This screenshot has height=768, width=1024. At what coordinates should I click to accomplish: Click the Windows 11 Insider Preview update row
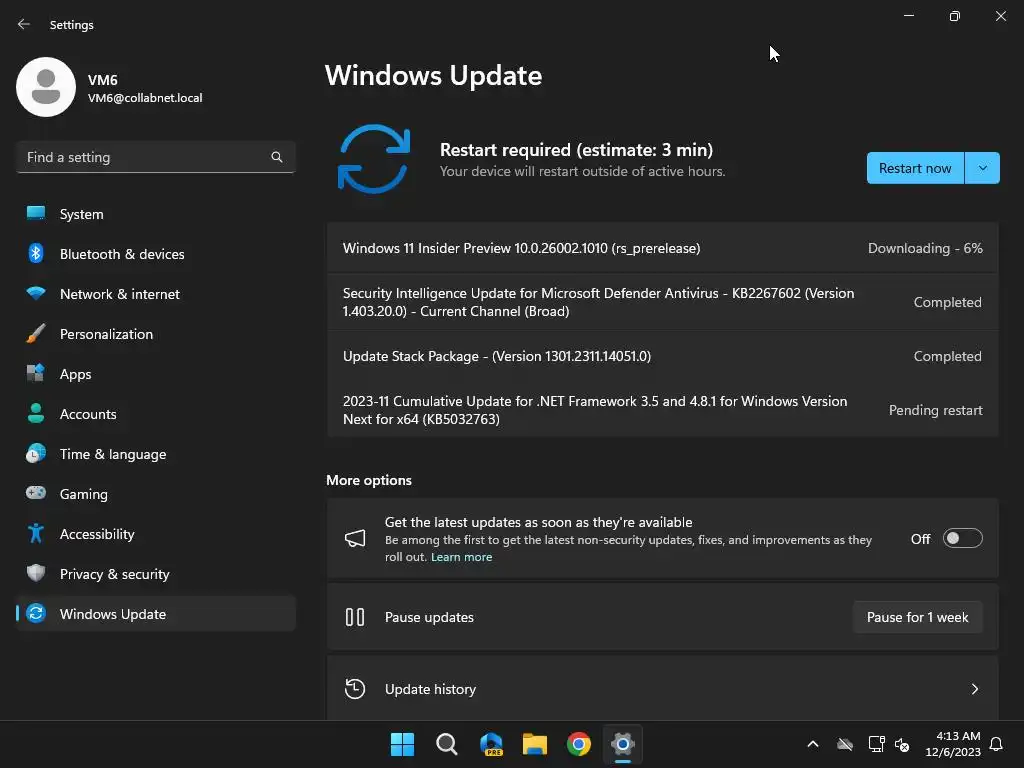(663, 248)
